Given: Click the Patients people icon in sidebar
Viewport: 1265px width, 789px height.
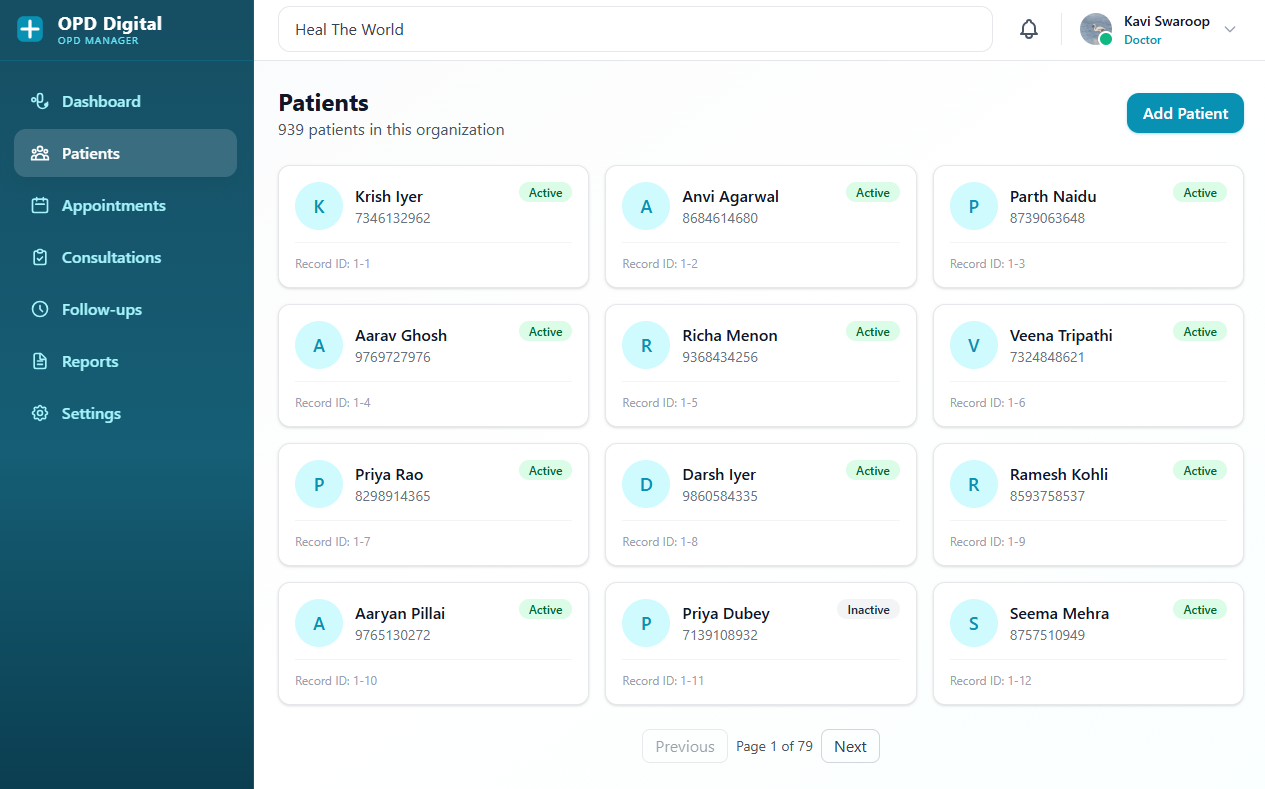Looking at the screenshot, I should point(40,153).
